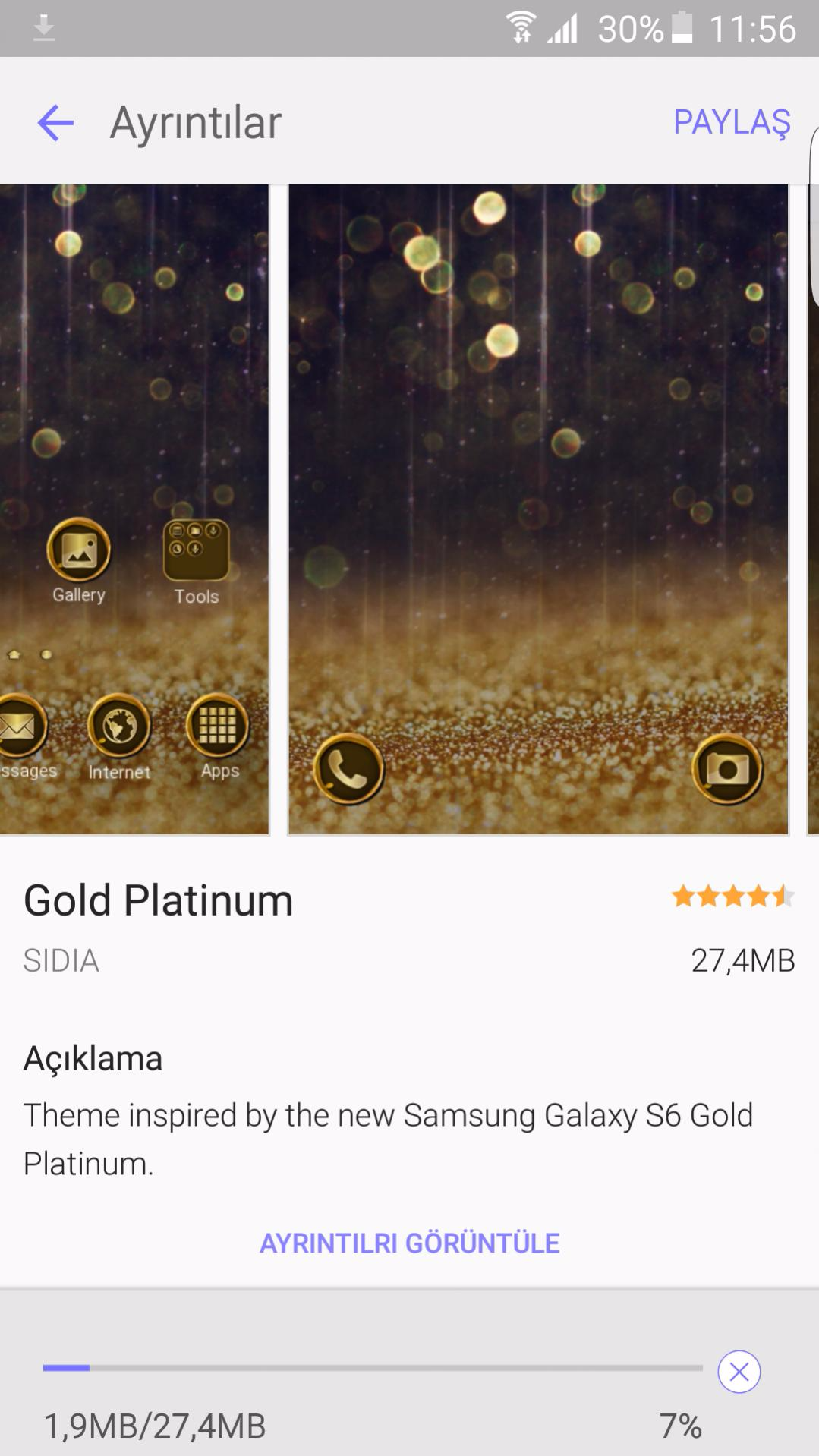The height and width of the screenshot is (1456, 819).
Task: Tap the download notification icon in the status bar
Action: click(44, 28)
